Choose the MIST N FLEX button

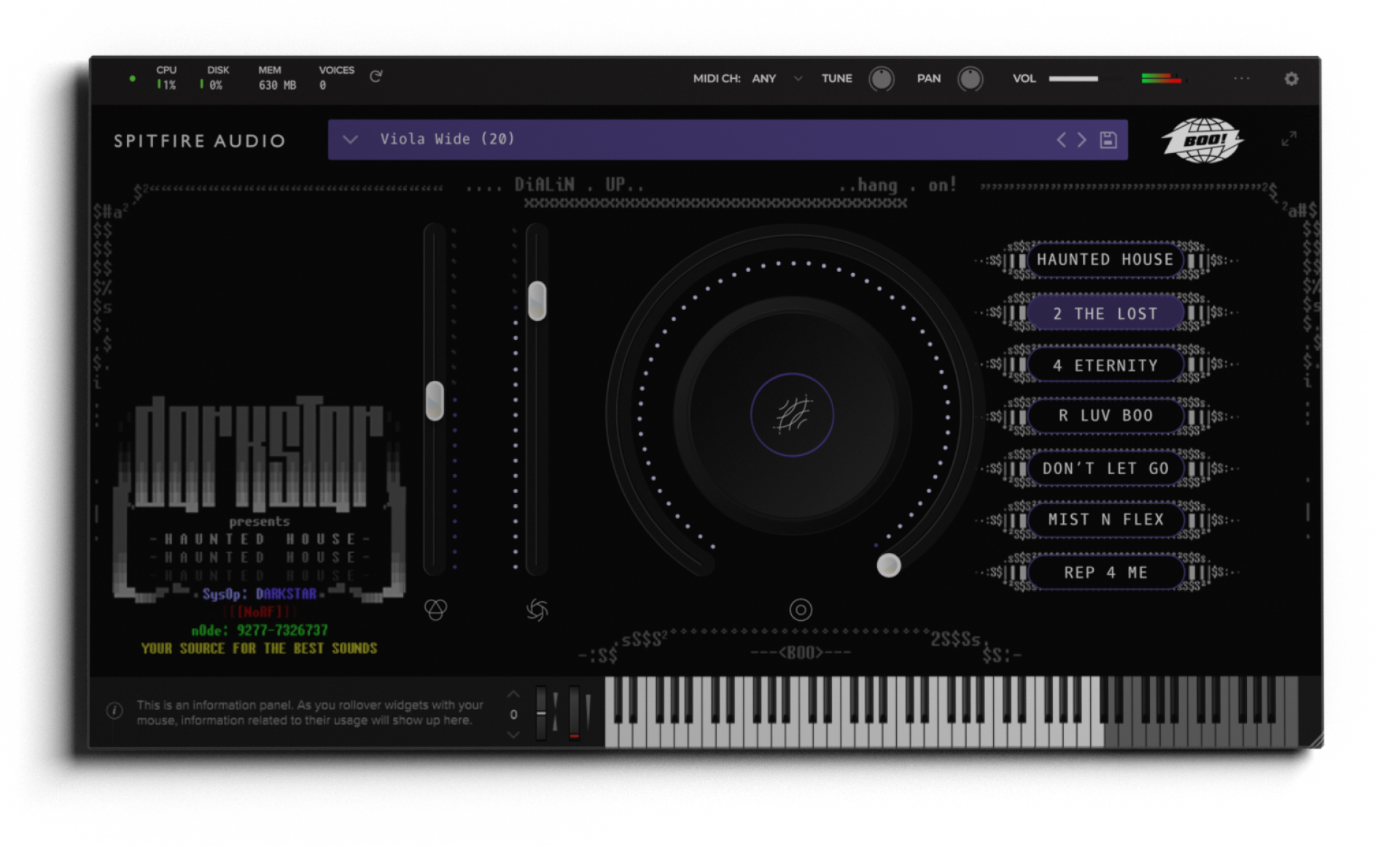[x=1105, y=520]
